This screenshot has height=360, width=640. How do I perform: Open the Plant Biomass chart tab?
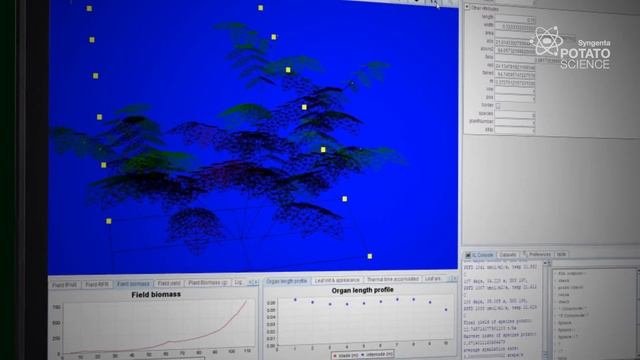[208, 282]
